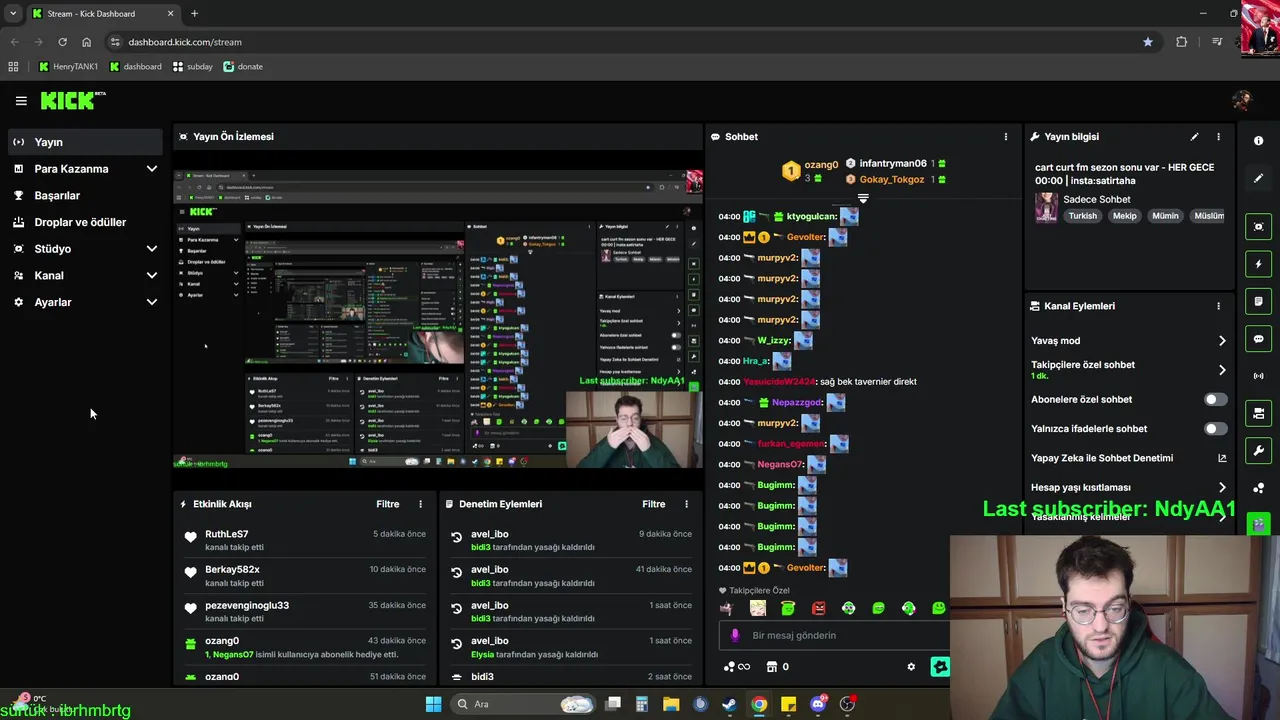
Task: Open browser extensions puzzle icon
Action: (1182, 42)
